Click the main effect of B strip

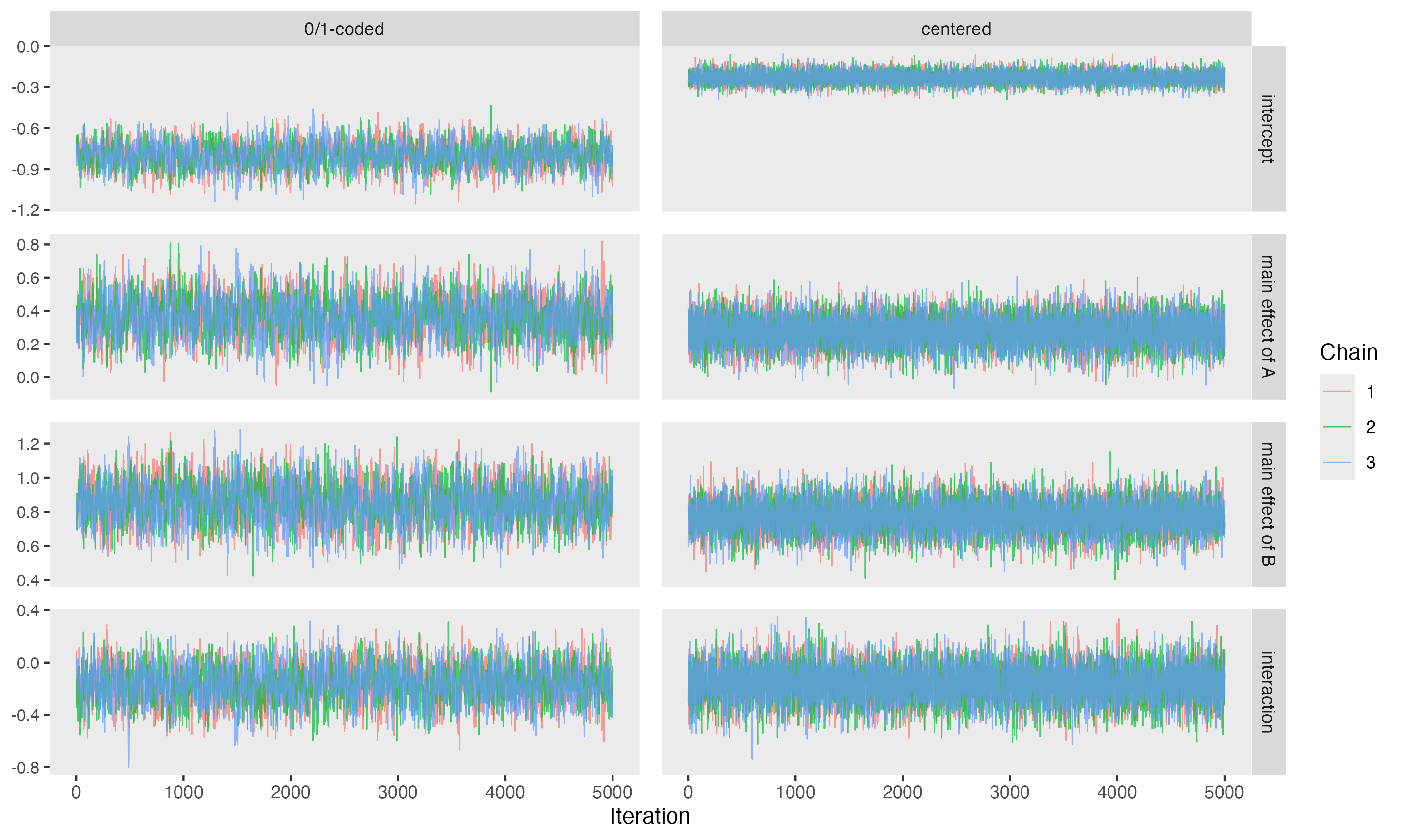point(1268,504)
